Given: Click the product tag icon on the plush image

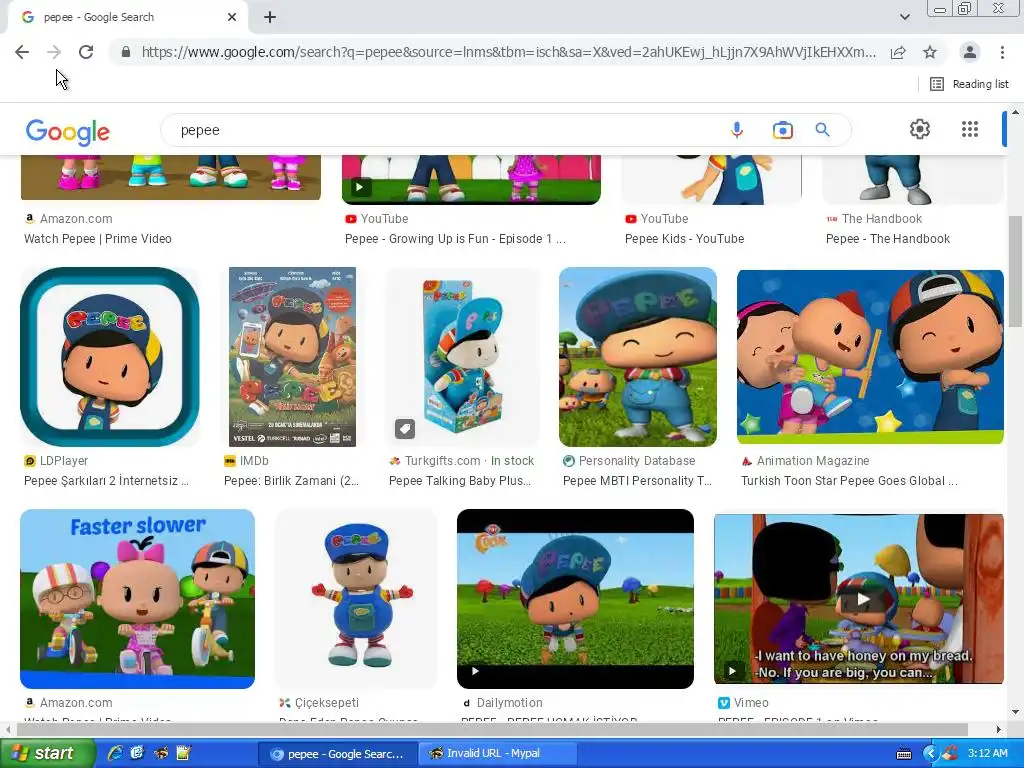Looking at the screenshot, I should (405, 429).
